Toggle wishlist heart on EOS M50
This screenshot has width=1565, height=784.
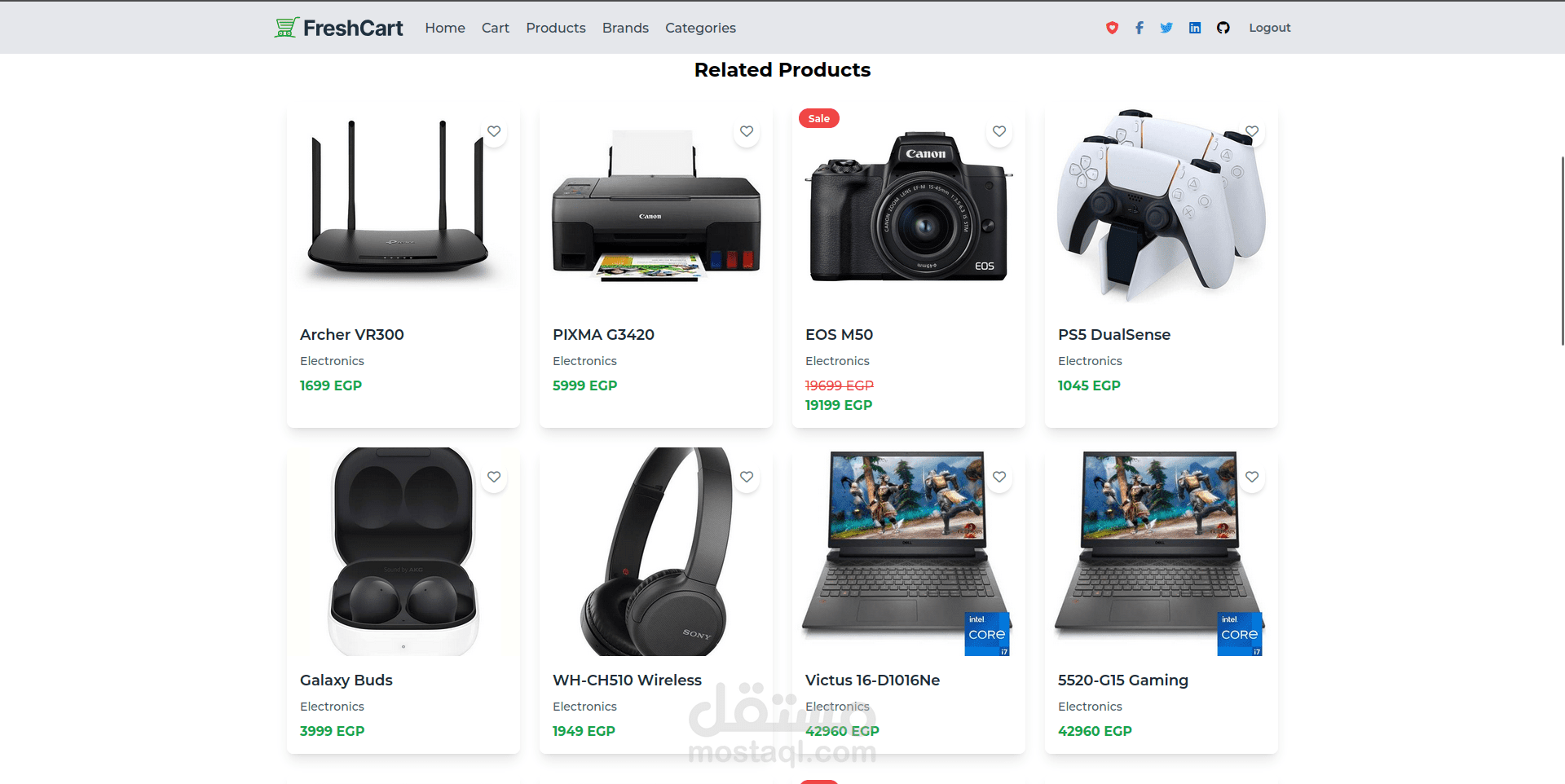(999, 131)
